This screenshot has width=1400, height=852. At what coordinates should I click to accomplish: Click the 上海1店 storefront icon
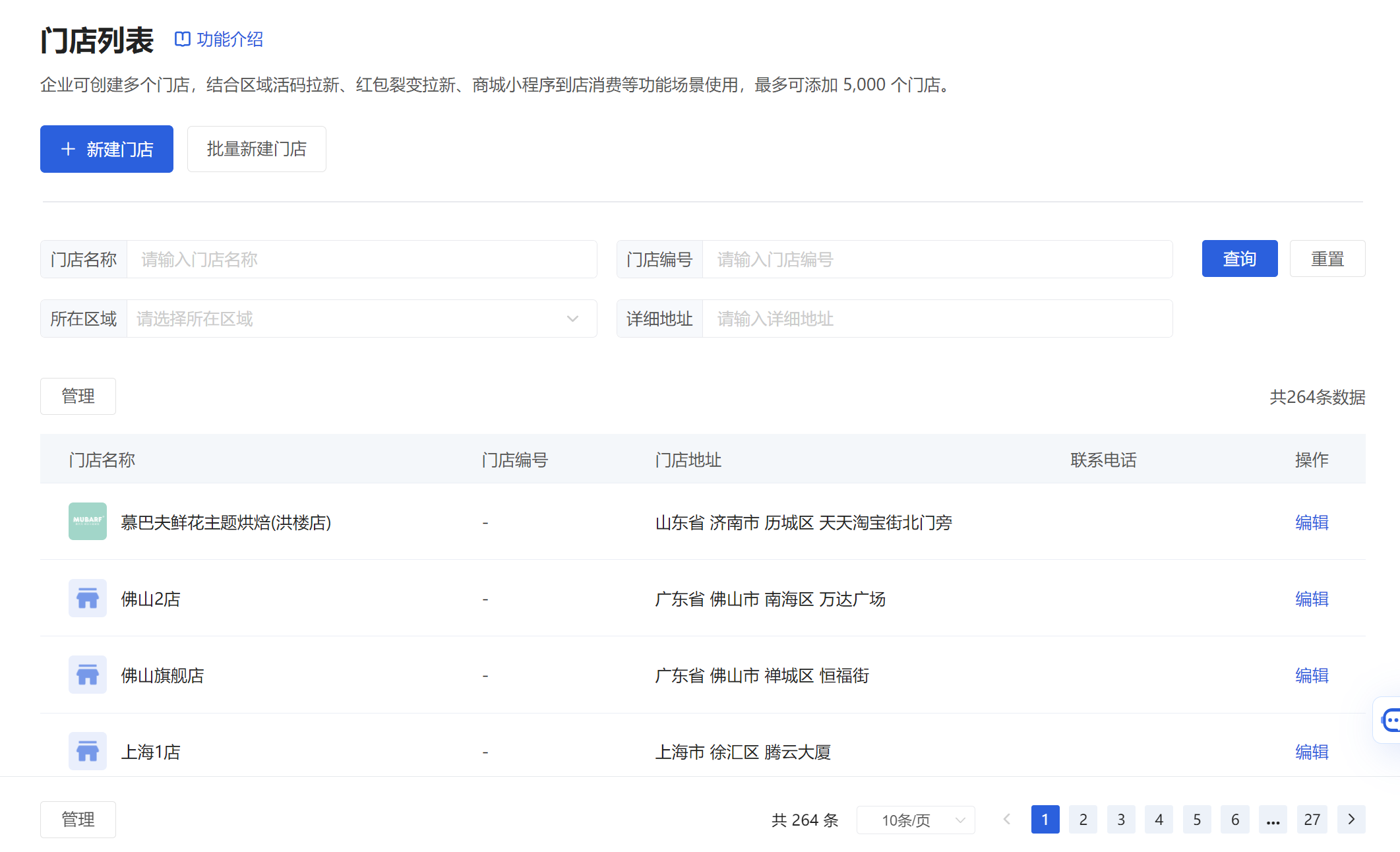pyautogui.click(x=87, y=751)
